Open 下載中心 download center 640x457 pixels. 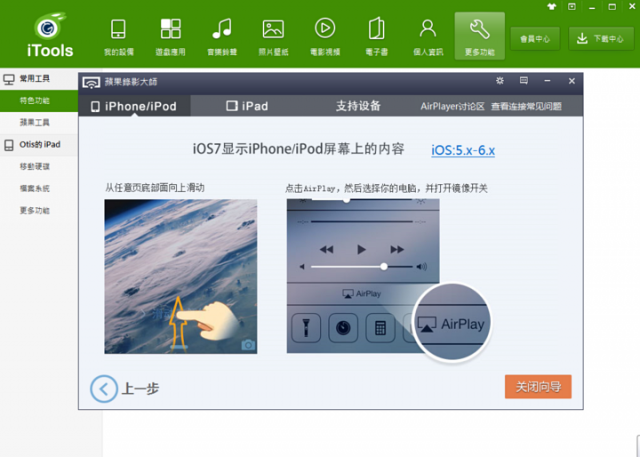(x=601, y=39)
